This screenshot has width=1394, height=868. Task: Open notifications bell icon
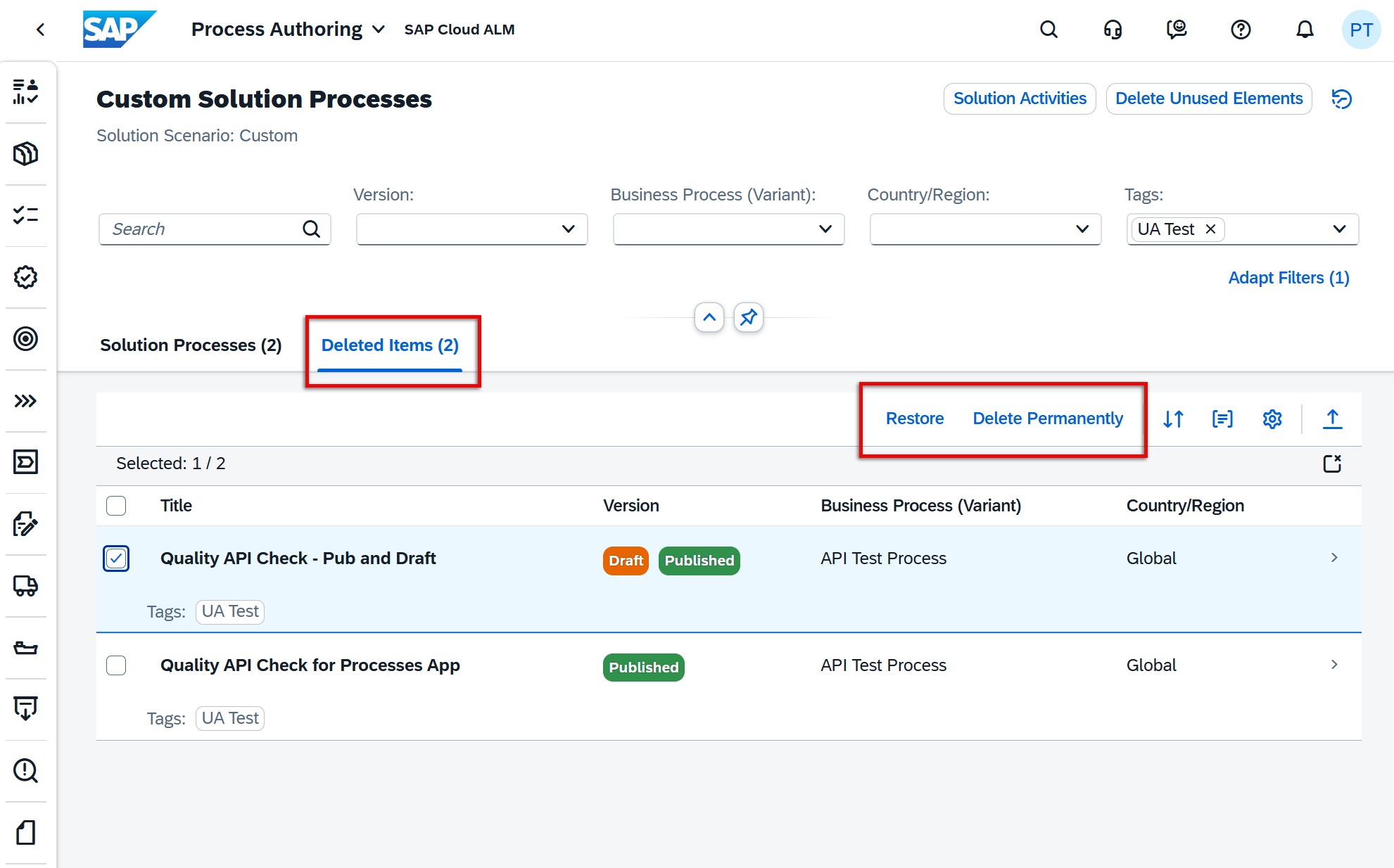[1305, 30]
